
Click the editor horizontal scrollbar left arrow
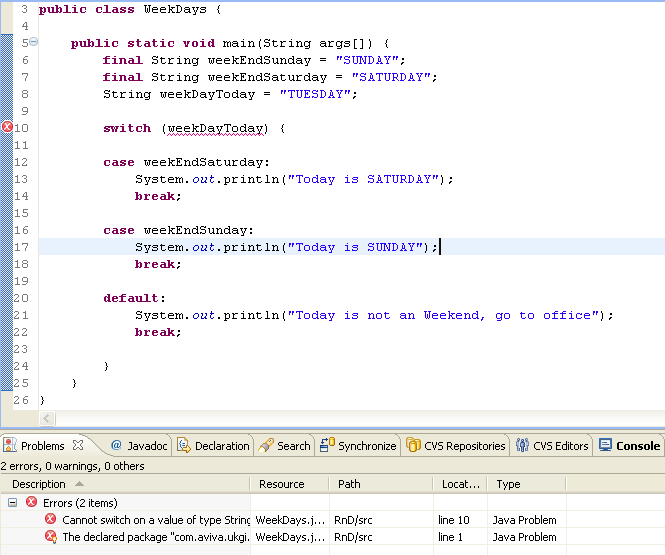[x=47, y=418]
